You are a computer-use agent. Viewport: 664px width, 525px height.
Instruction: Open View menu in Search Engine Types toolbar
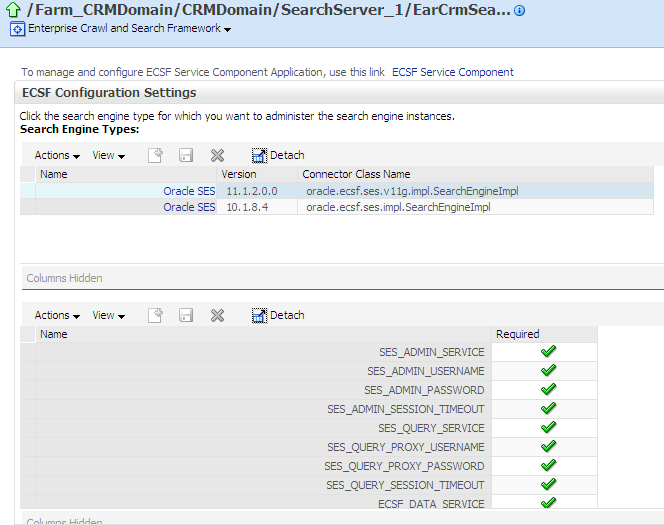click(x=108, y=155)
